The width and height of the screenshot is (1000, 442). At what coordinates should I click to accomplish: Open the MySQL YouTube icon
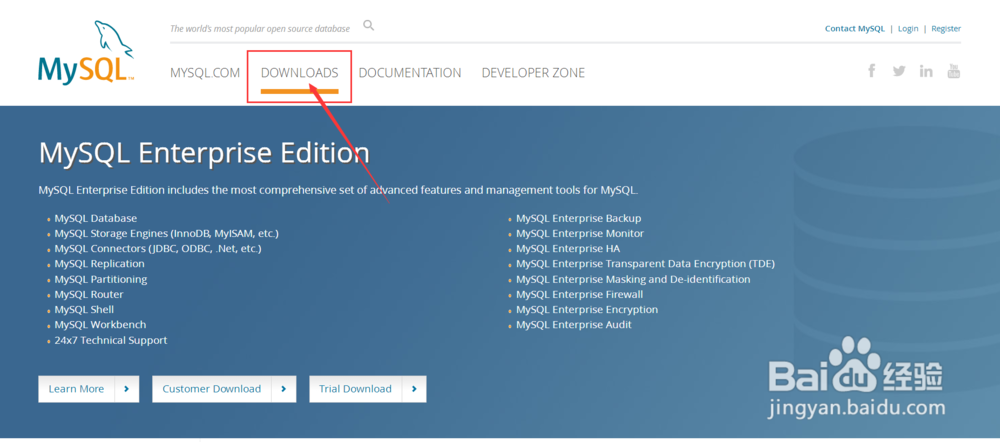[x=953, y=71]
